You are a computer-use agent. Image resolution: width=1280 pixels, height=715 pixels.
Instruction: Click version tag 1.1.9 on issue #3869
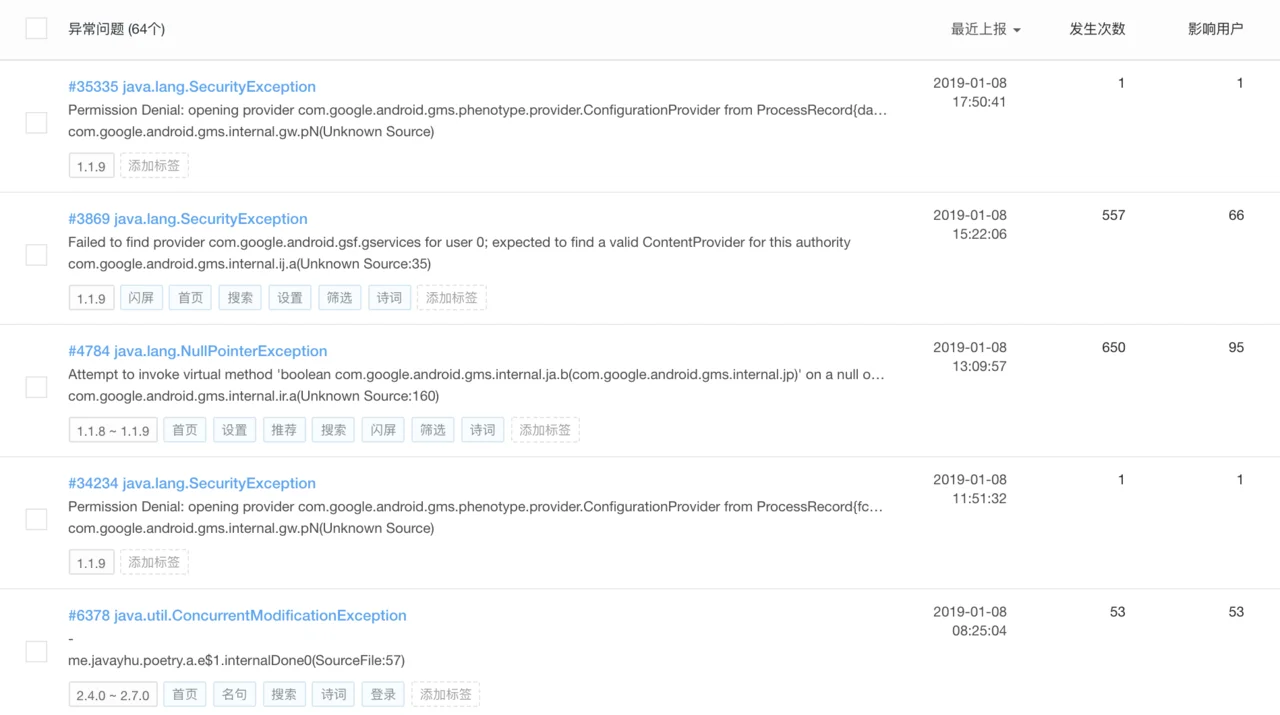[91, 298]
